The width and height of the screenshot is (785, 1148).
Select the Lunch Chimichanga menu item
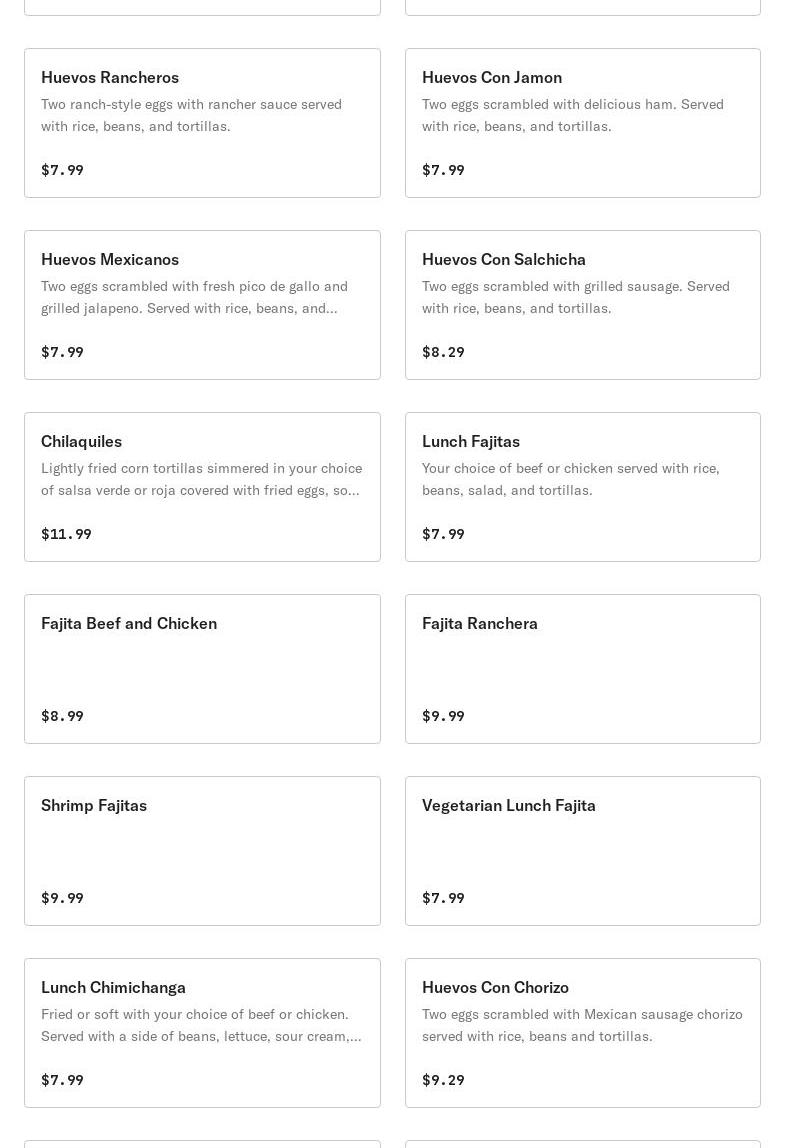113,987
